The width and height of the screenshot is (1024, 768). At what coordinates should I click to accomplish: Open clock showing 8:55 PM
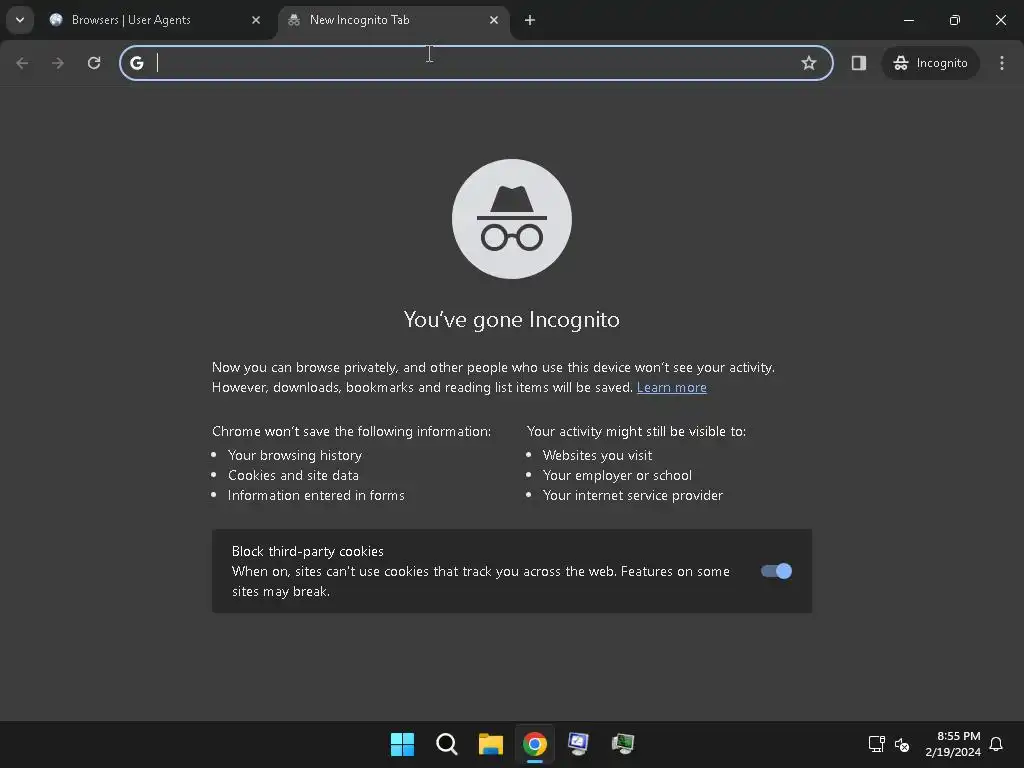coord(953,744)
